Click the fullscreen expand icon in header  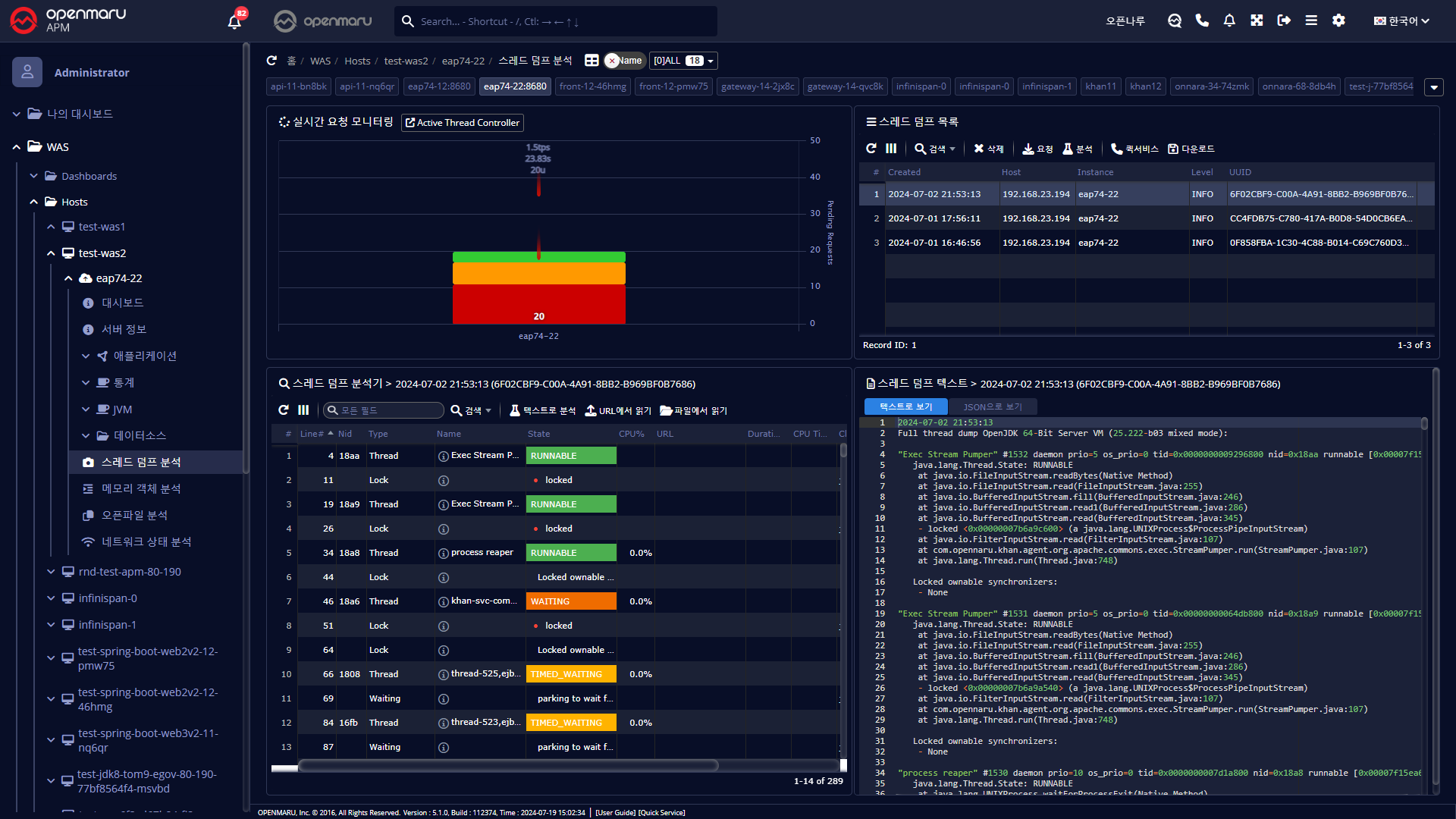[x=1257, y=20]
